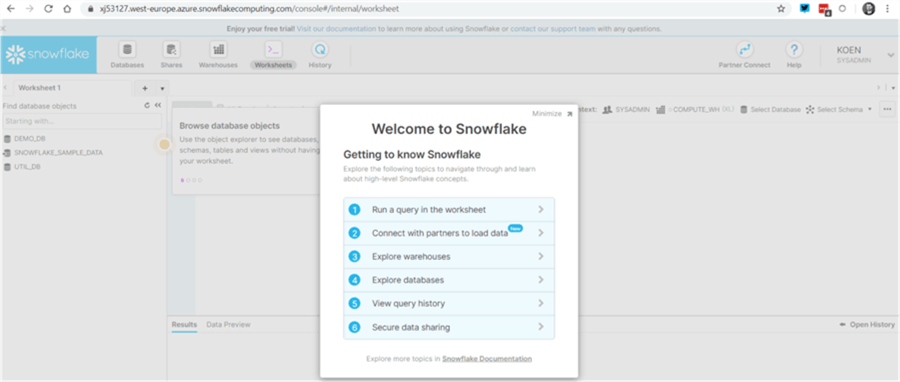
Task: Click the first tour progress dot
Action: click(x=183, y=180)
